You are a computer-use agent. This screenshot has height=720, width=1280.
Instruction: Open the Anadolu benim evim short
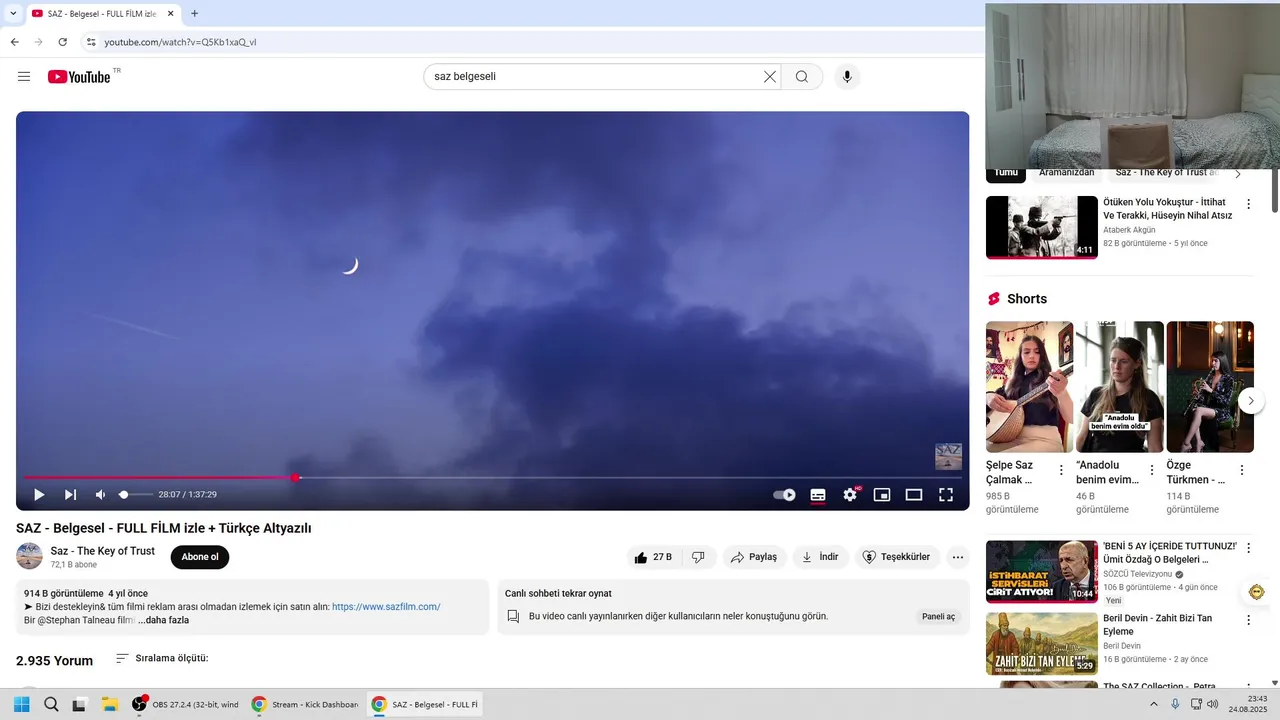(x=1120, y=387)
